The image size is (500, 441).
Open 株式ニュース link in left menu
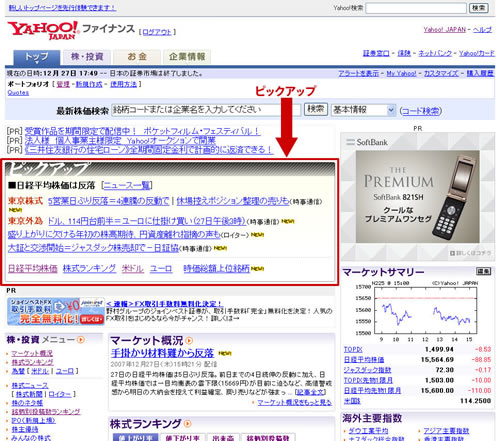(x=30, y=386)
